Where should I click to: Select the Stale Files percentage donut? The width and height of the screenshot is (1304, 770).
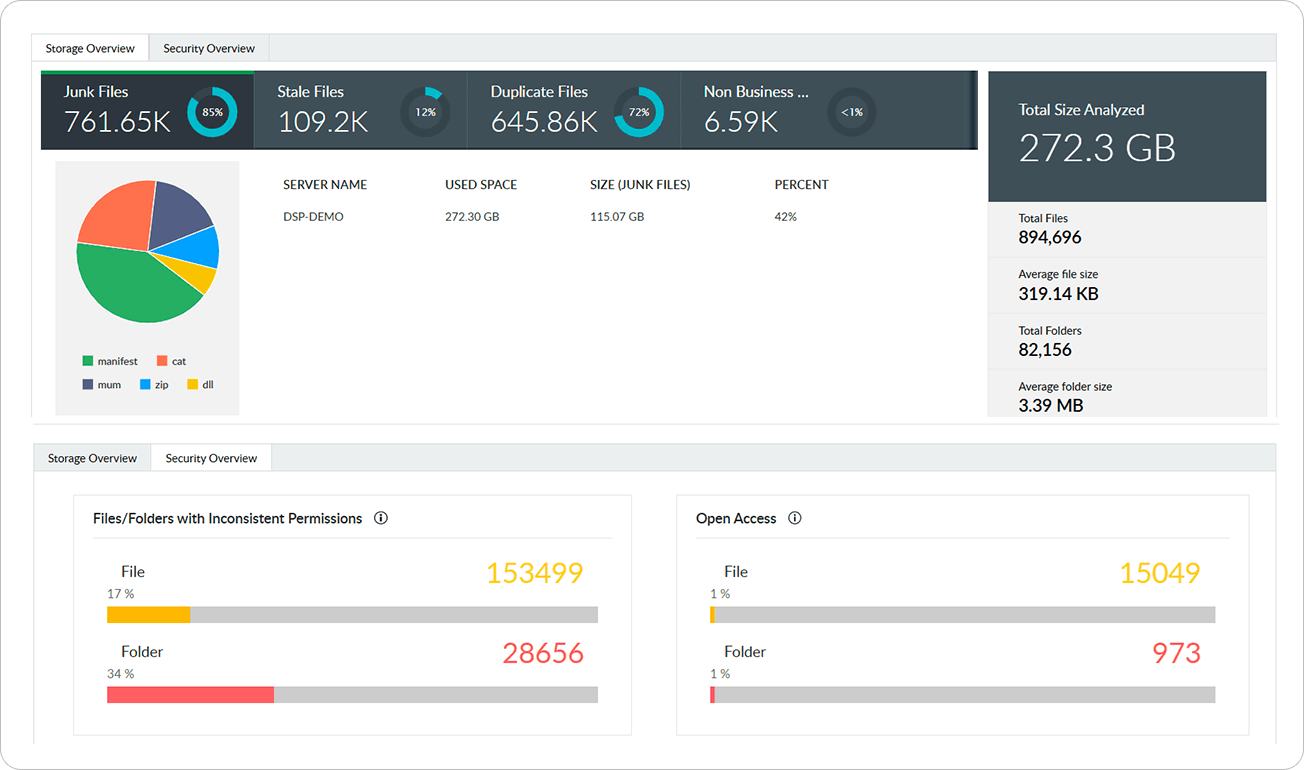click(425, 112)
